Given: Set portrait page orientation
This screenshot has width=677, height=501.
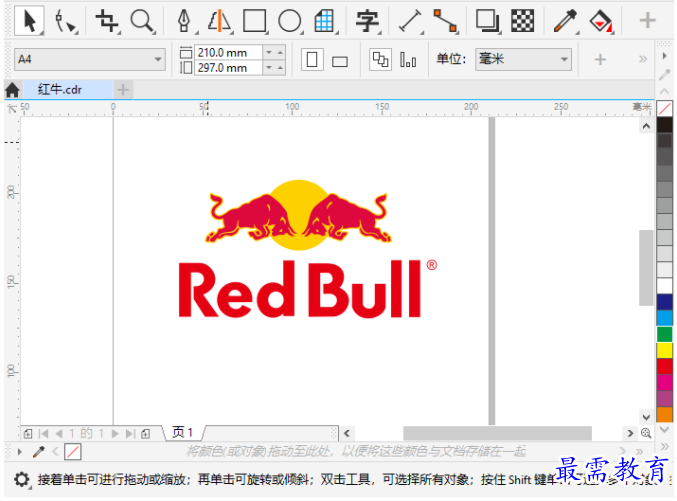Looking at the screenshot, I should tap(312, 60).
